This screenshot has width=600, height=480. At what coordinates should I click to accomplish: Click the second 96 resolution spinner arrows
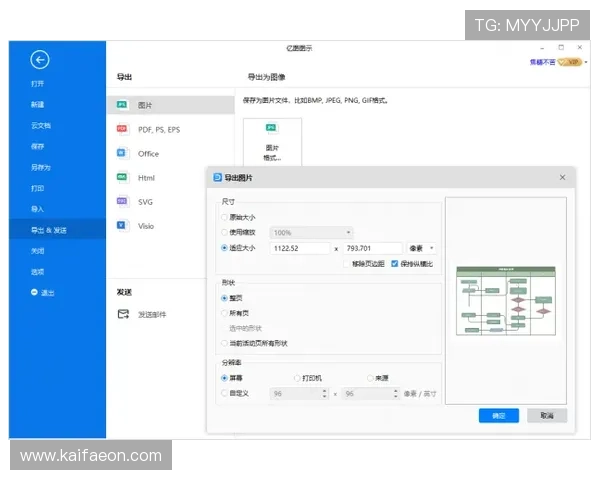[396, 393]
